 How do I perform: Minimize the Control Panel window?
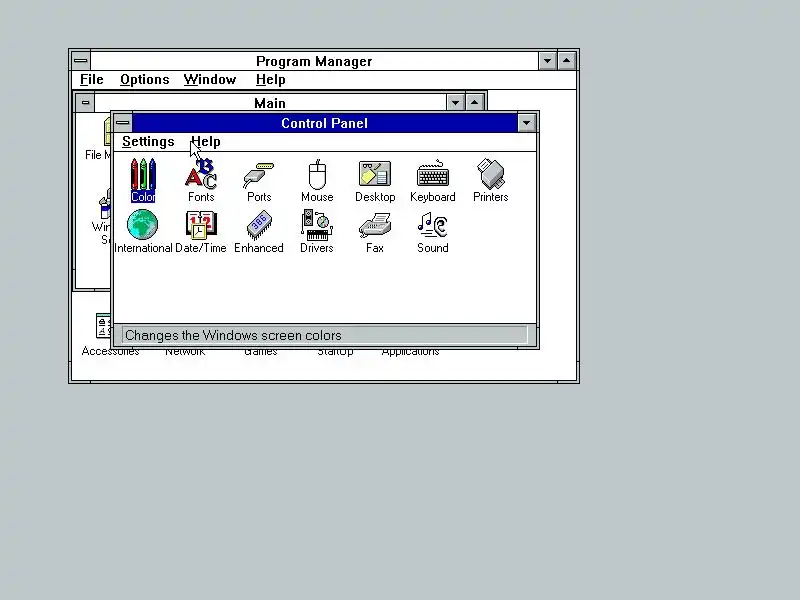527,123
